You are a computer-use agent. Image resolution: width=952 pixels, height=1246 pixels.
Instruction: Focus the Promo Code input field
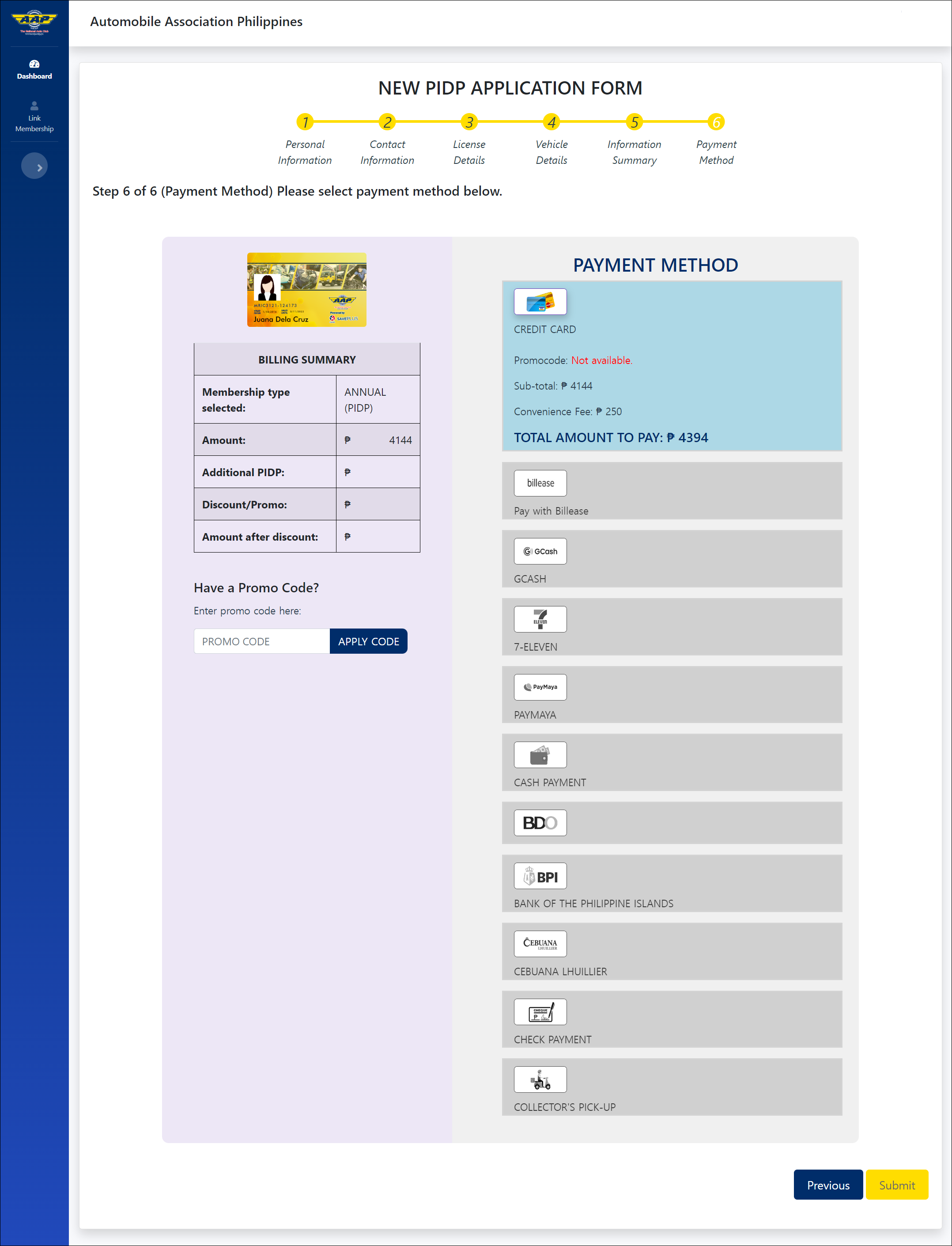(x=261, y=641)
